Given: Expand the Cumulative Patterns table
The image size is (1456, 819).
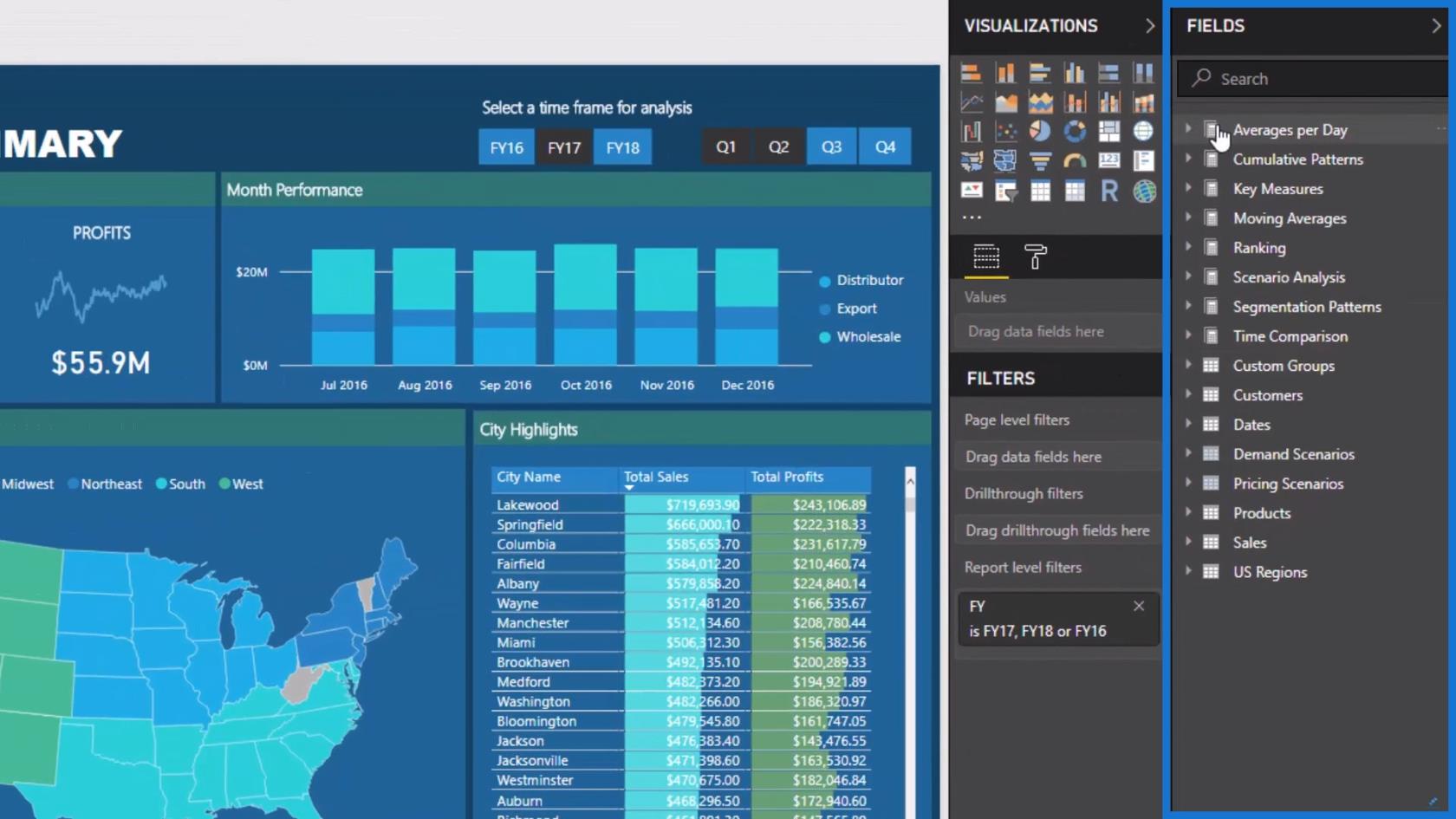Looking at the screenshot, I should tap(1188, 158).
